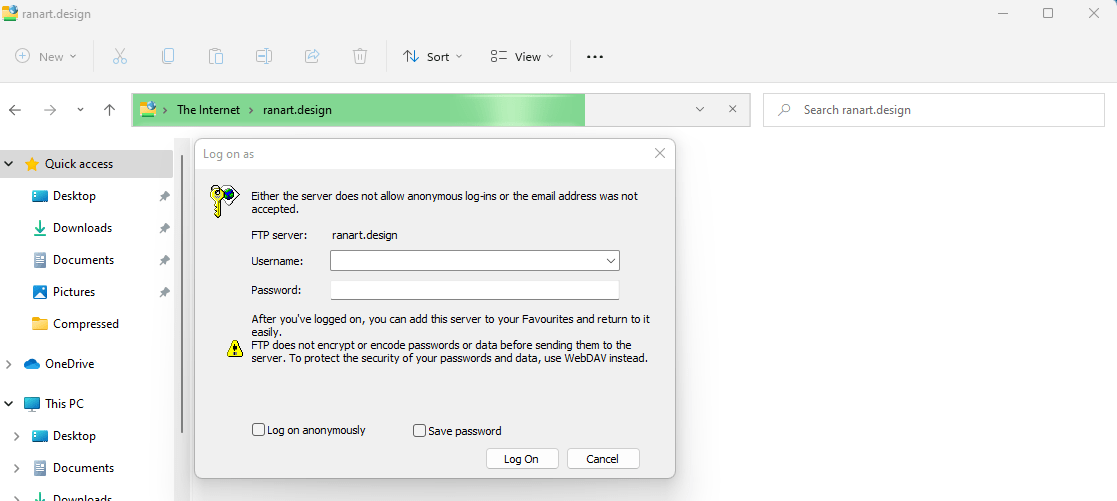Open the See more ellipsis menu
This screenshot has width=1117, height=501.
(x=595, y=57)
